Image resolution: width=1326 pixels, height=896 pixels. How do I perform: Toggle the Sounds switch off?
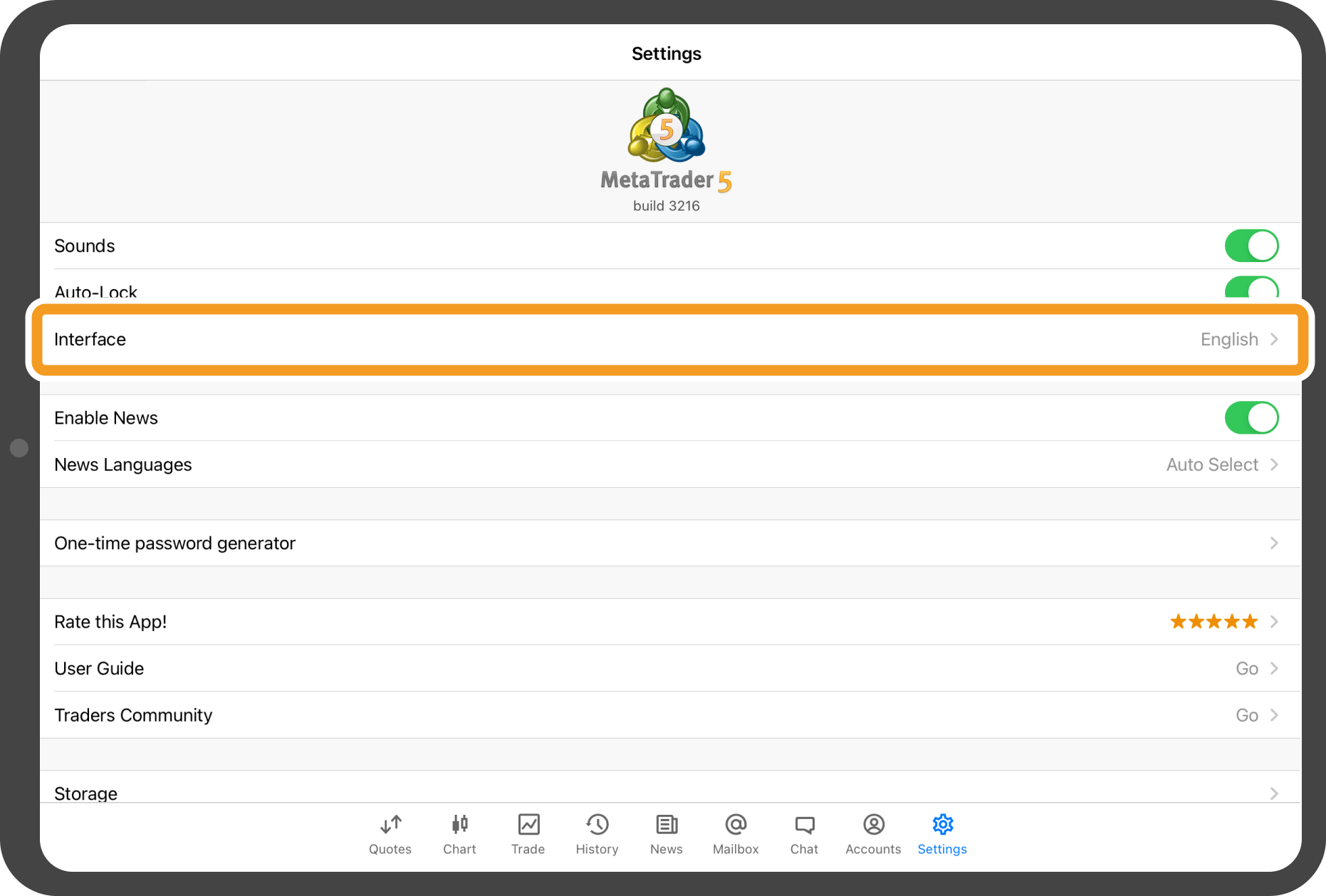pyautogui.click(x=1251, y=246)
